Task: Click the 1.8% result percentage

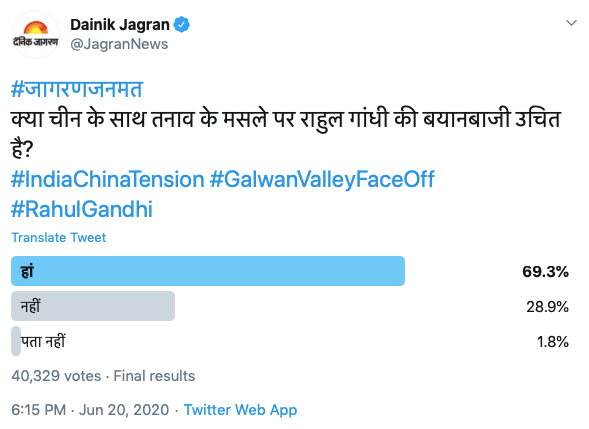Action: point(552,342)
